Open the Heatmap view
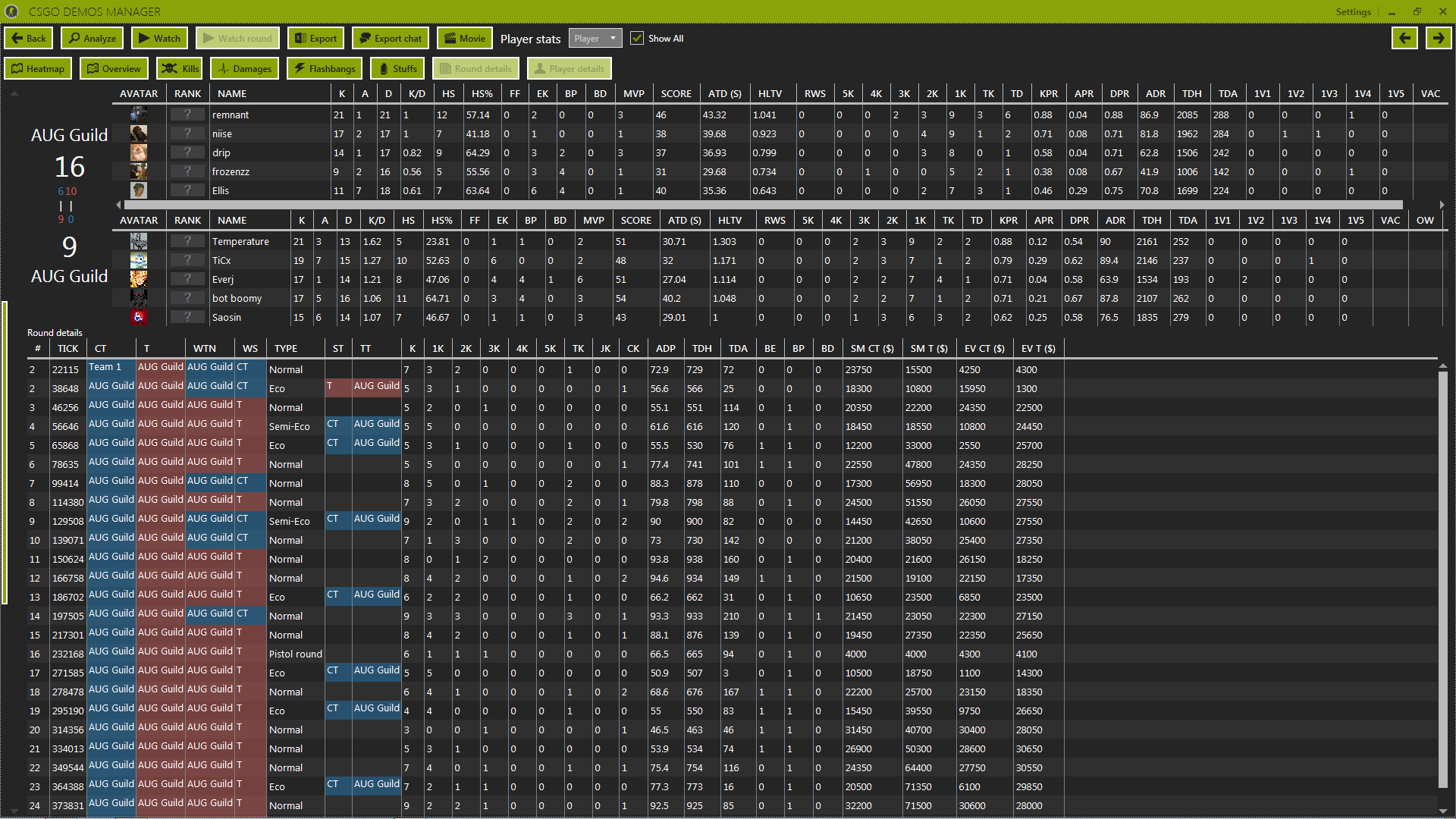The width and height of the screenshot is (1456, 819). tap(38, 69)
